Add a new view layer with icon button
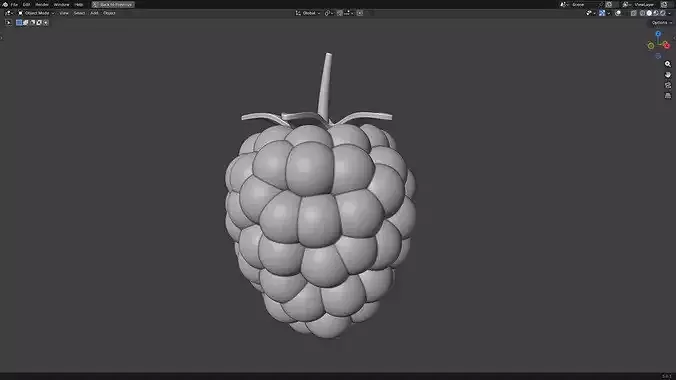The image size is (676, 380). pyautogui.click(x=664, y=5)
